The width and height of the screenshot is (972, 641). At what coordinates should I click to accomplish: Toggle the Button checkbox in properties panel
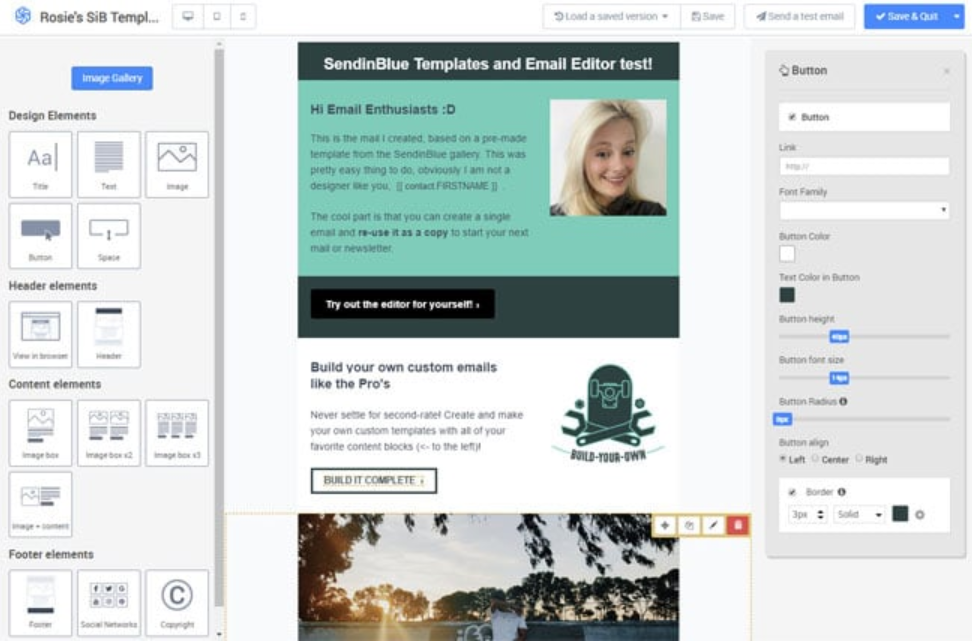[792, 117]
